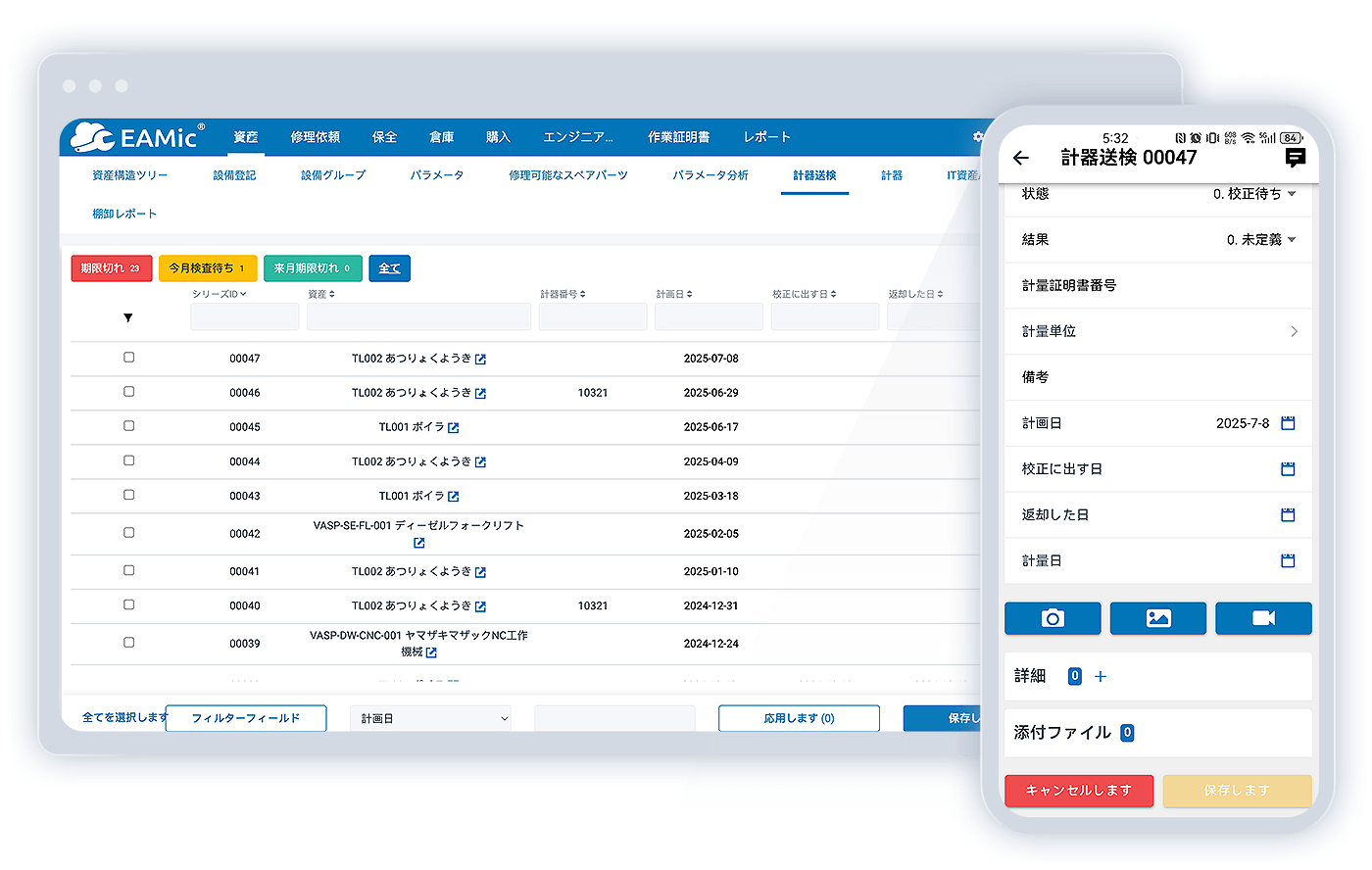Screen dimensions: 1372x870
Task: Tap the camera photo capture button
Action: tap(1053, 618)
